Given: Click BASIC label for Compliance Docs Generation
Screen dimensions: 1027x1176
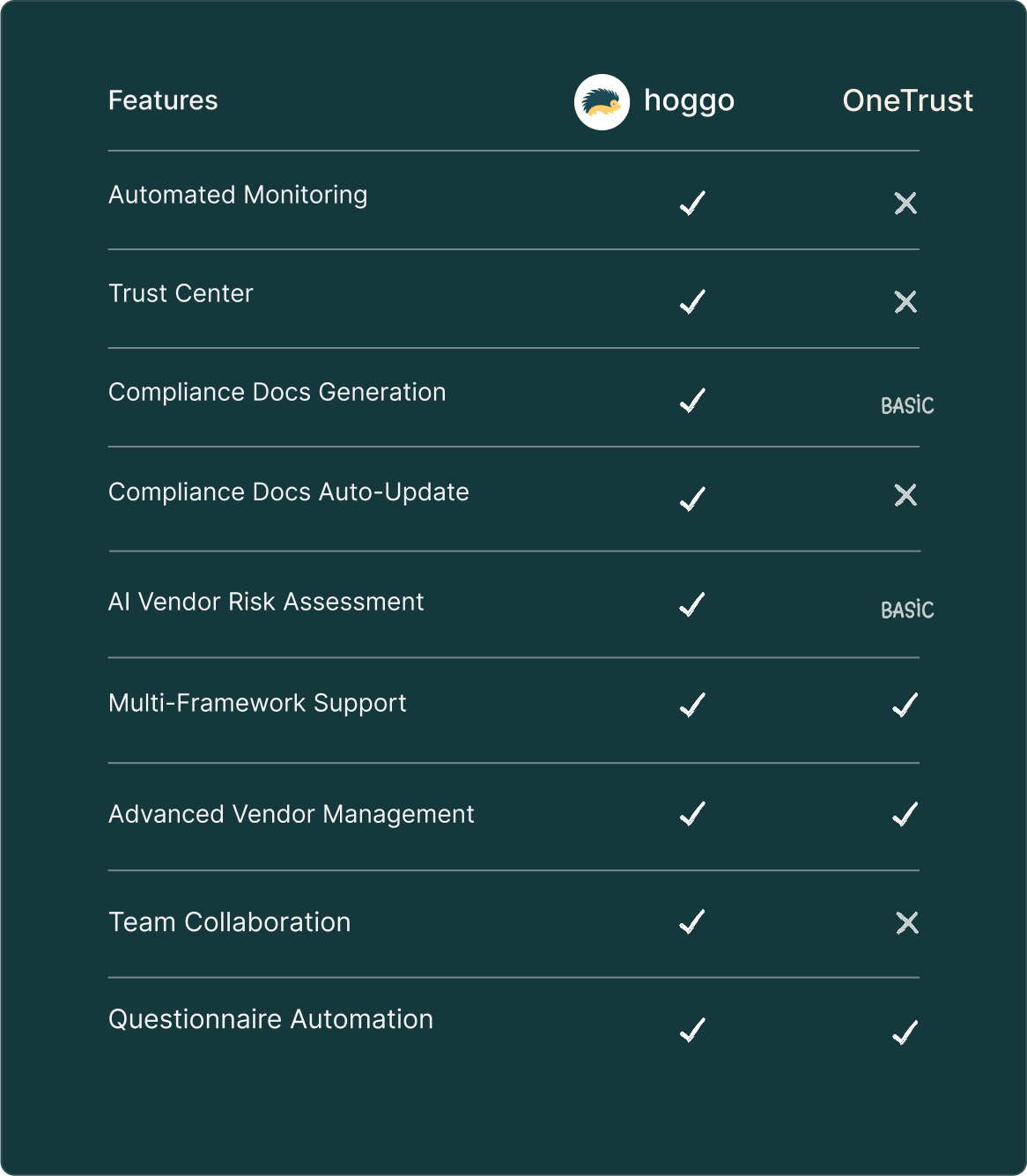Looking at the screenshot, I should [x=907, y=405].
